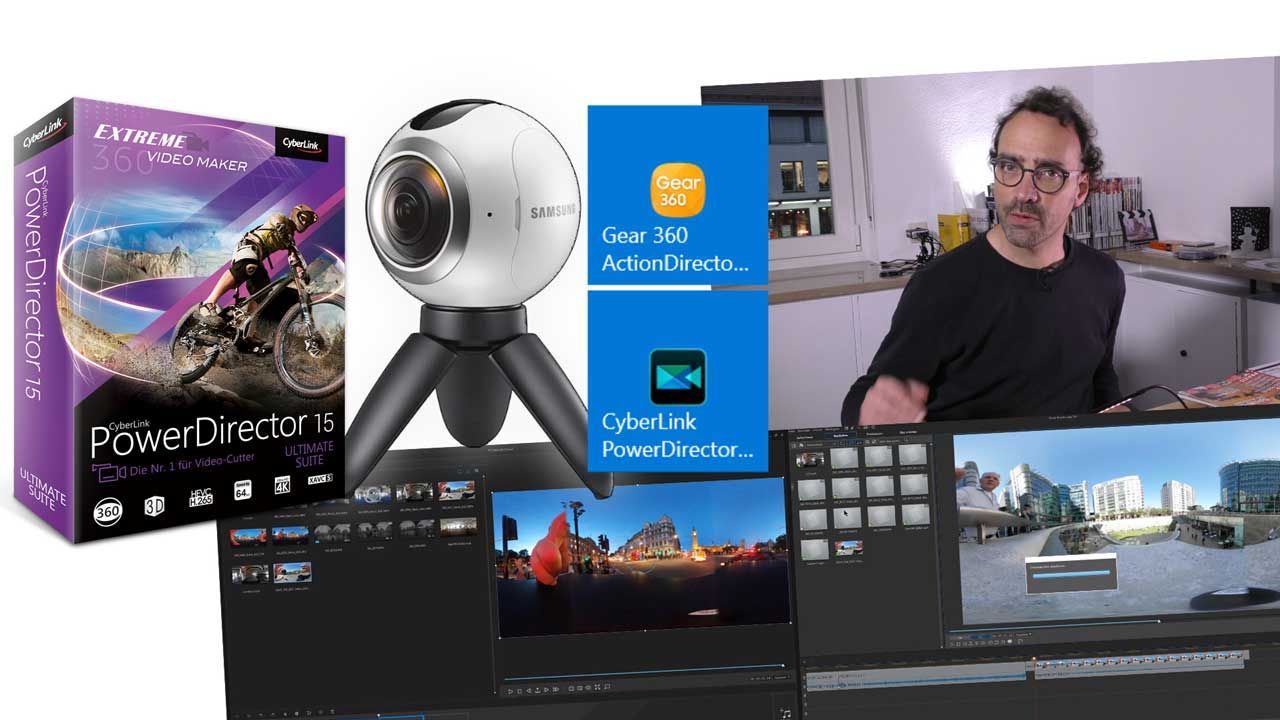Screen dimensions: 1280x720
Task: Click the 4K badge on PowerDirector box
Action: tap(283, 487)
